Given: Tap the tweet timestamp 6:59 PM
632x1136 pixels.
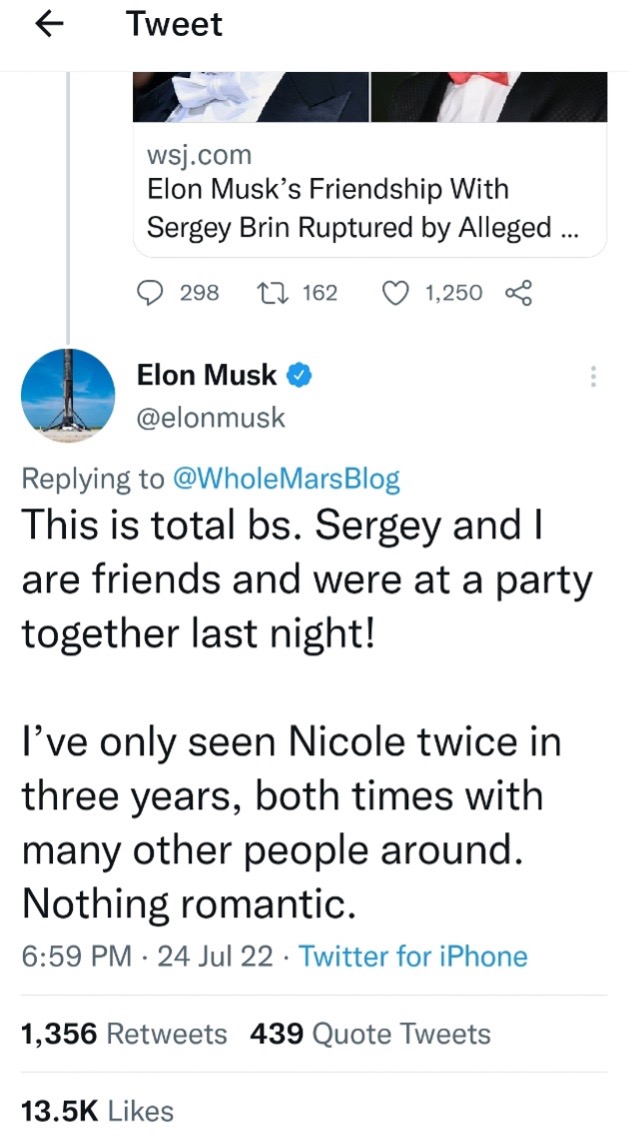Looking at the screenshot, I should point(76,956).
